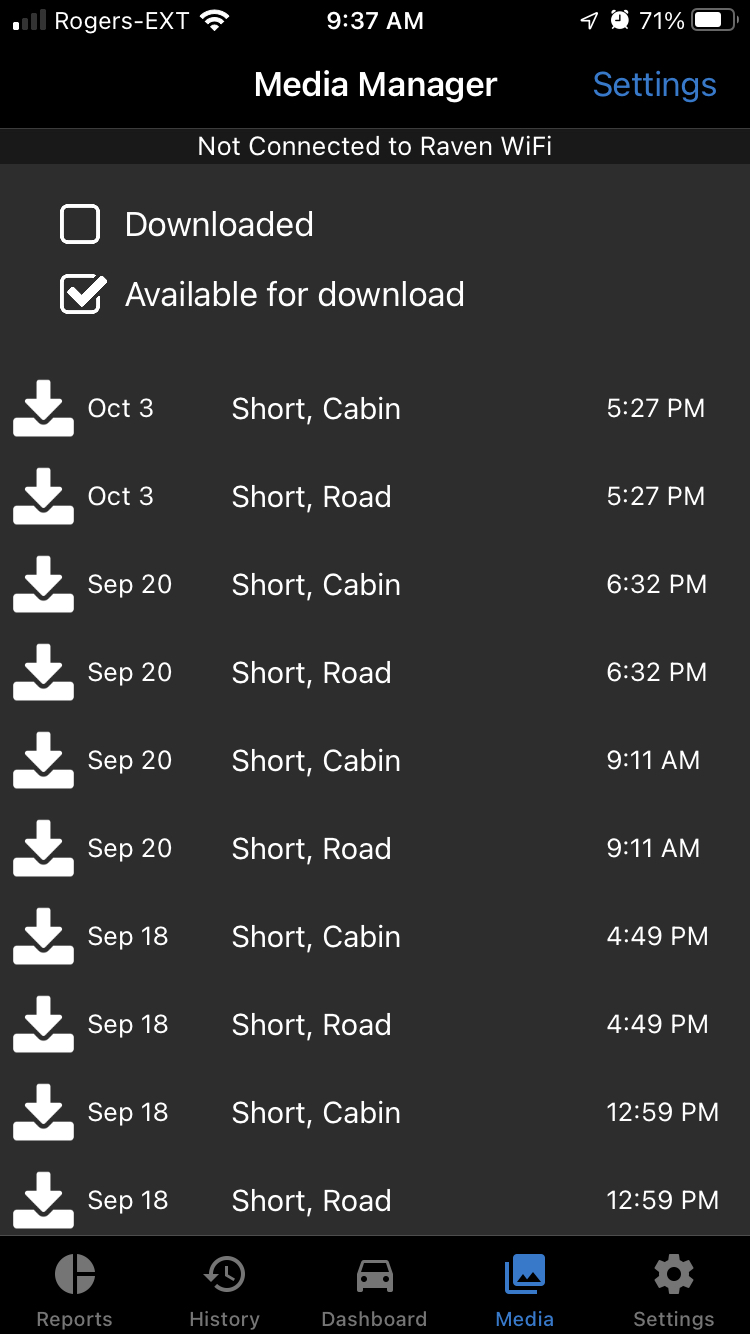750x1334 pixels.
Task: Open the Settings tab with gear icon
Action: (x=673, y=1290)
